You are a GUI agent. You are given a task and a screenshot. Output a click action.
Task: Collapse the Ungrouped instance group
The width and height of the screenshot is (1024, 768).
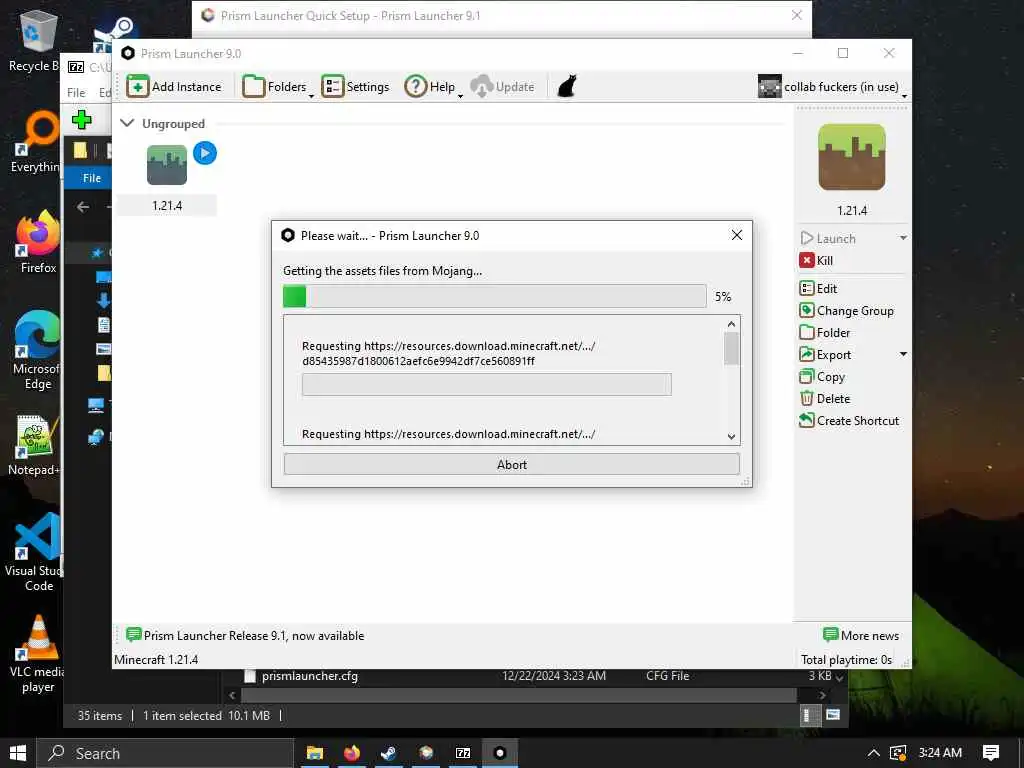point(127,123)
